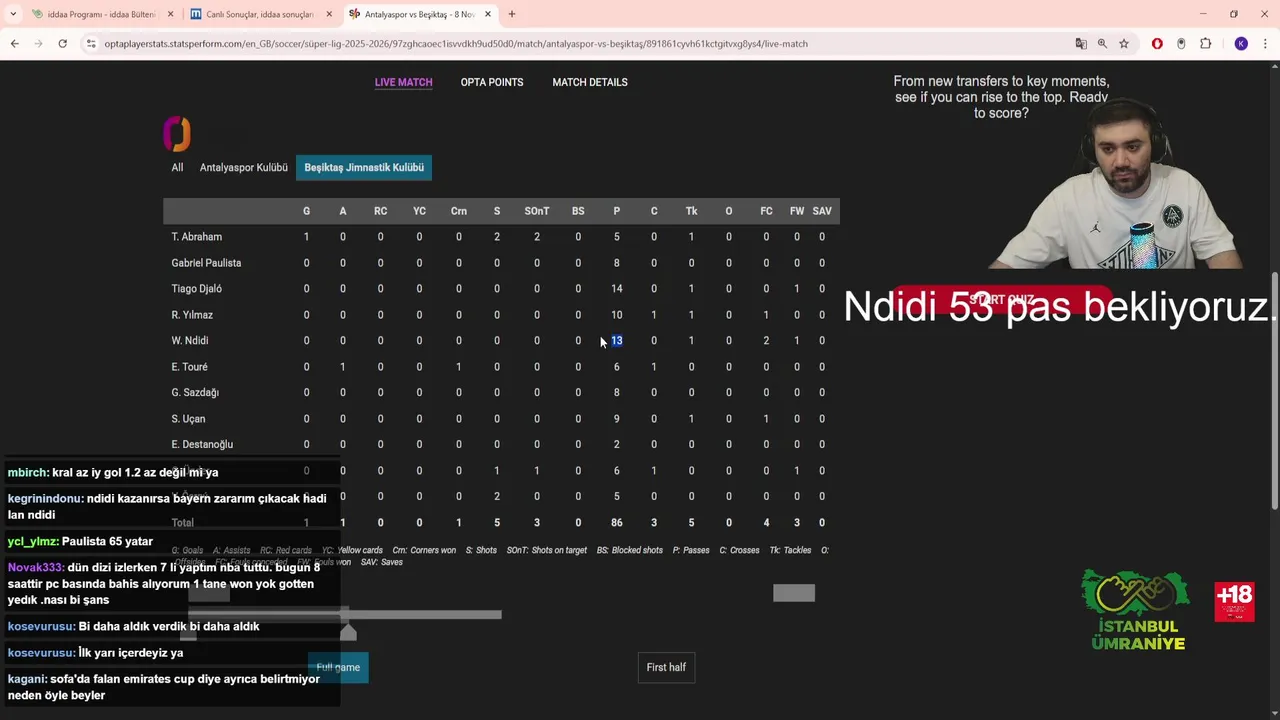Select the Antalyaspor vs Beşiktaş browser tab

(420, 14)
